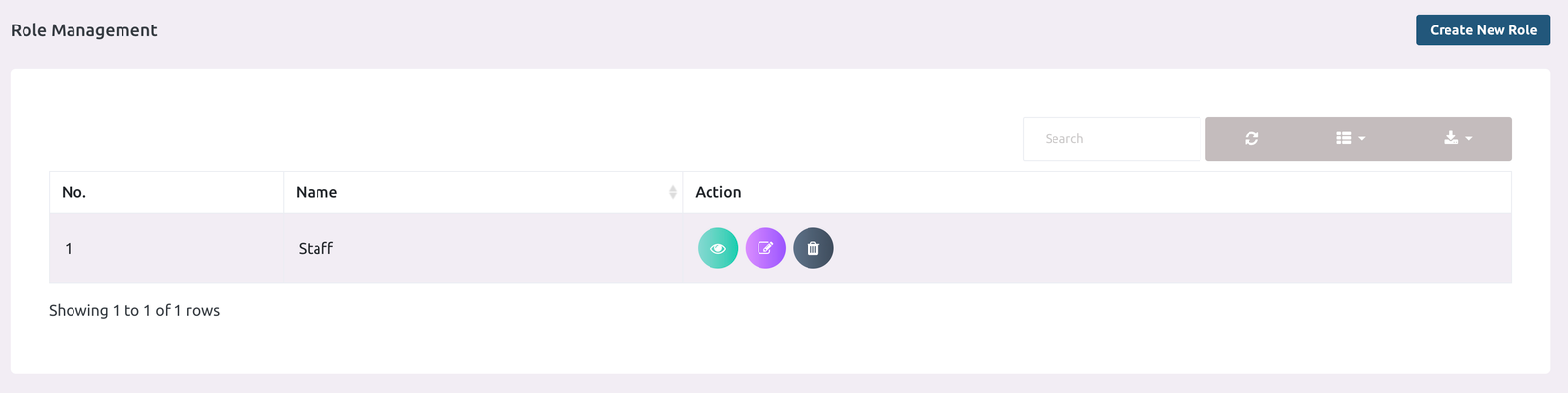Expand the caret beside the export icon

click(x=1469, y=139)
